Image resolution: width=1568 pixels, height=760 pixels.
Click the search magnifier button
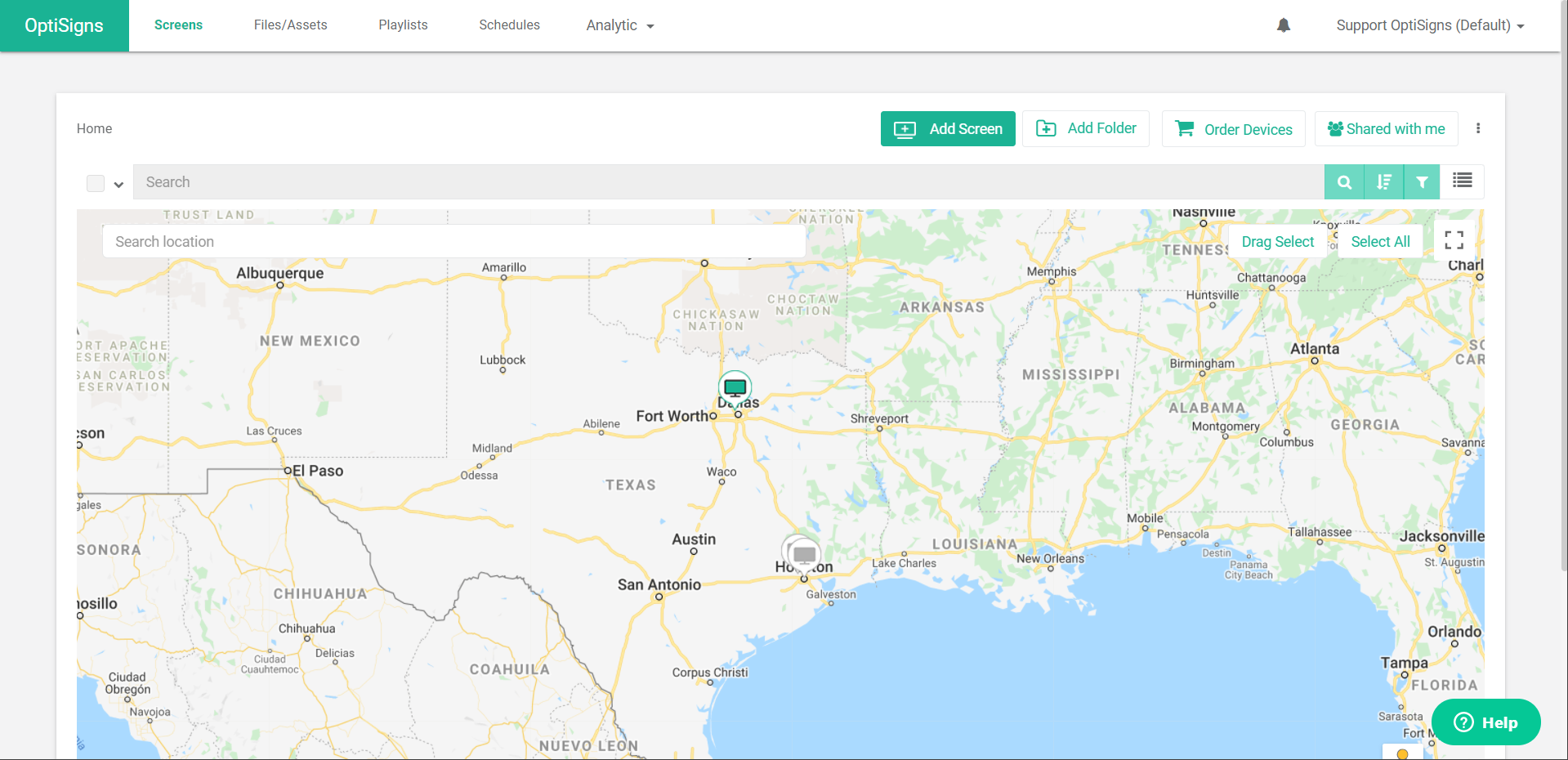coord(1344,182)
